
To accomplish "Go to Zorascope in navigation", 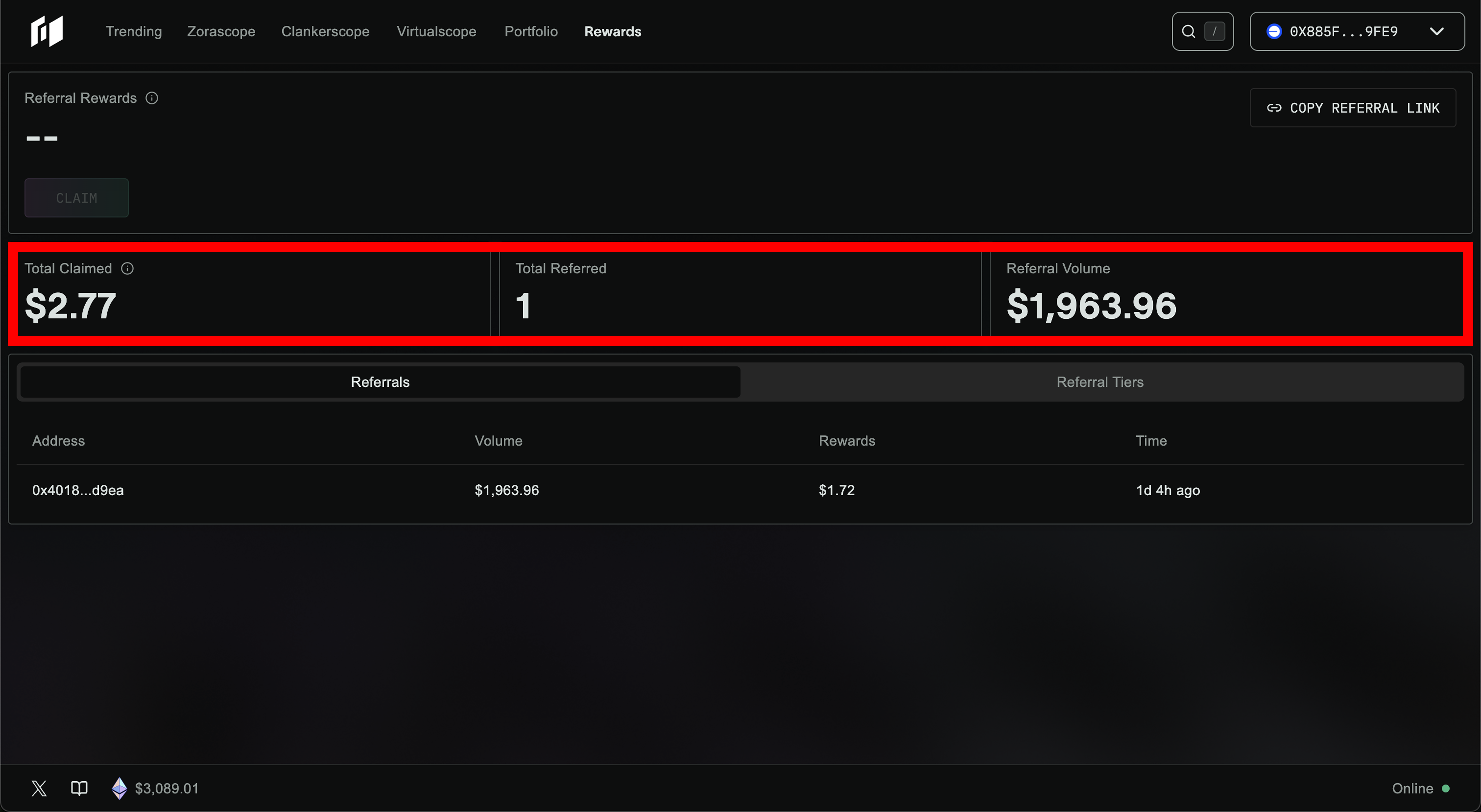I will pos(221,32).
